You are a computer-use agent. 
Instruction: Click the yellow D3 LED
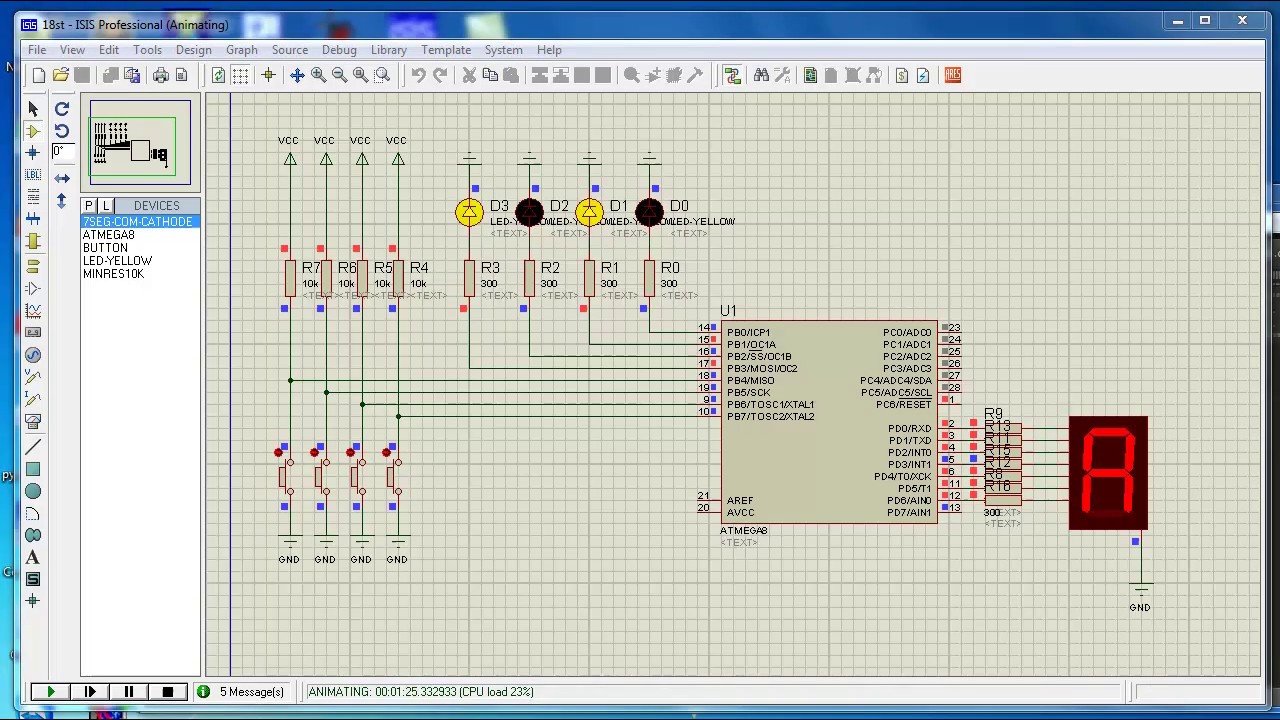point(469,212)
